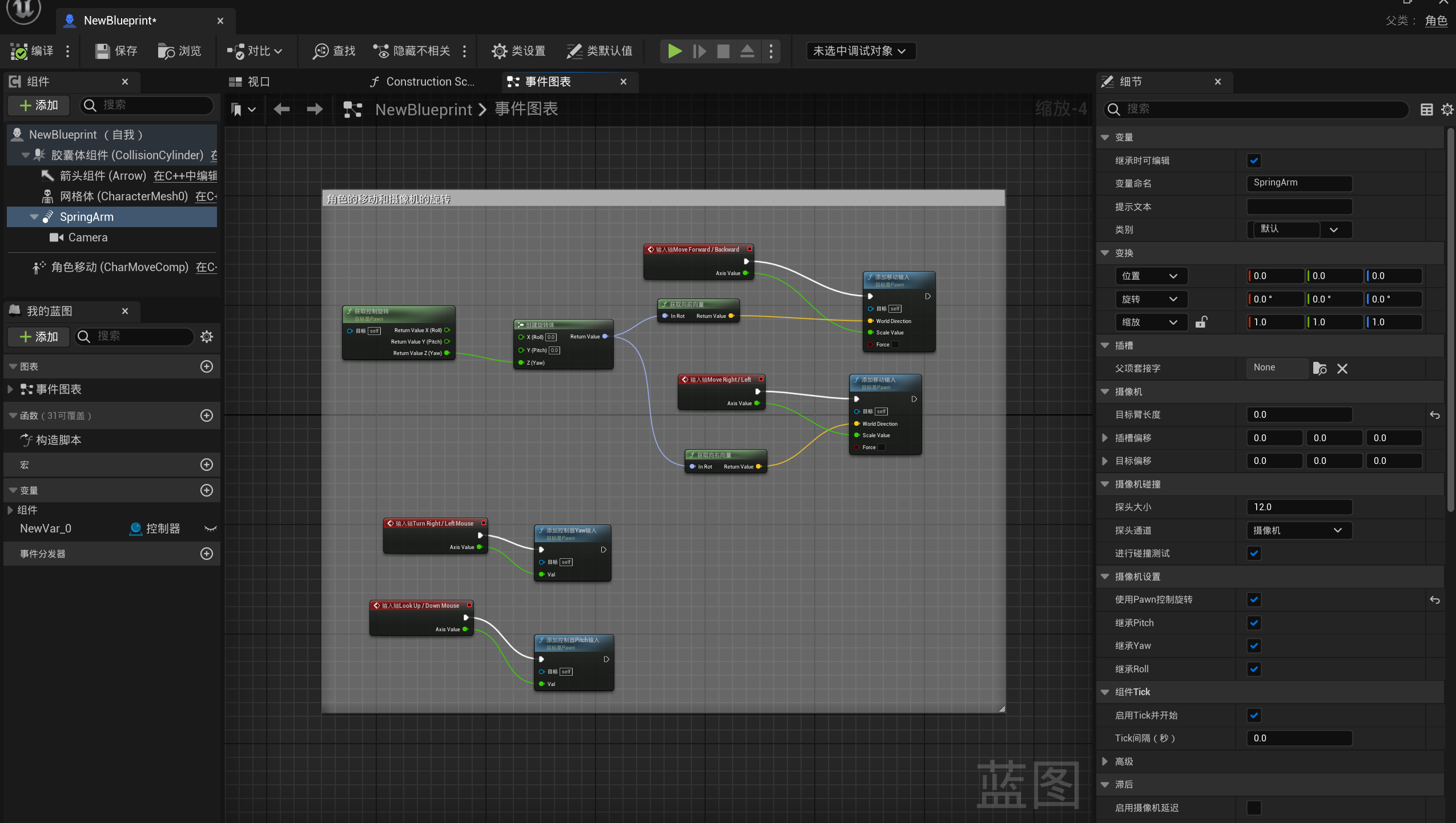Expand the 高级 advanced section
The height and width of the screenshot is (823, 1456).
tap(1105, 761)
